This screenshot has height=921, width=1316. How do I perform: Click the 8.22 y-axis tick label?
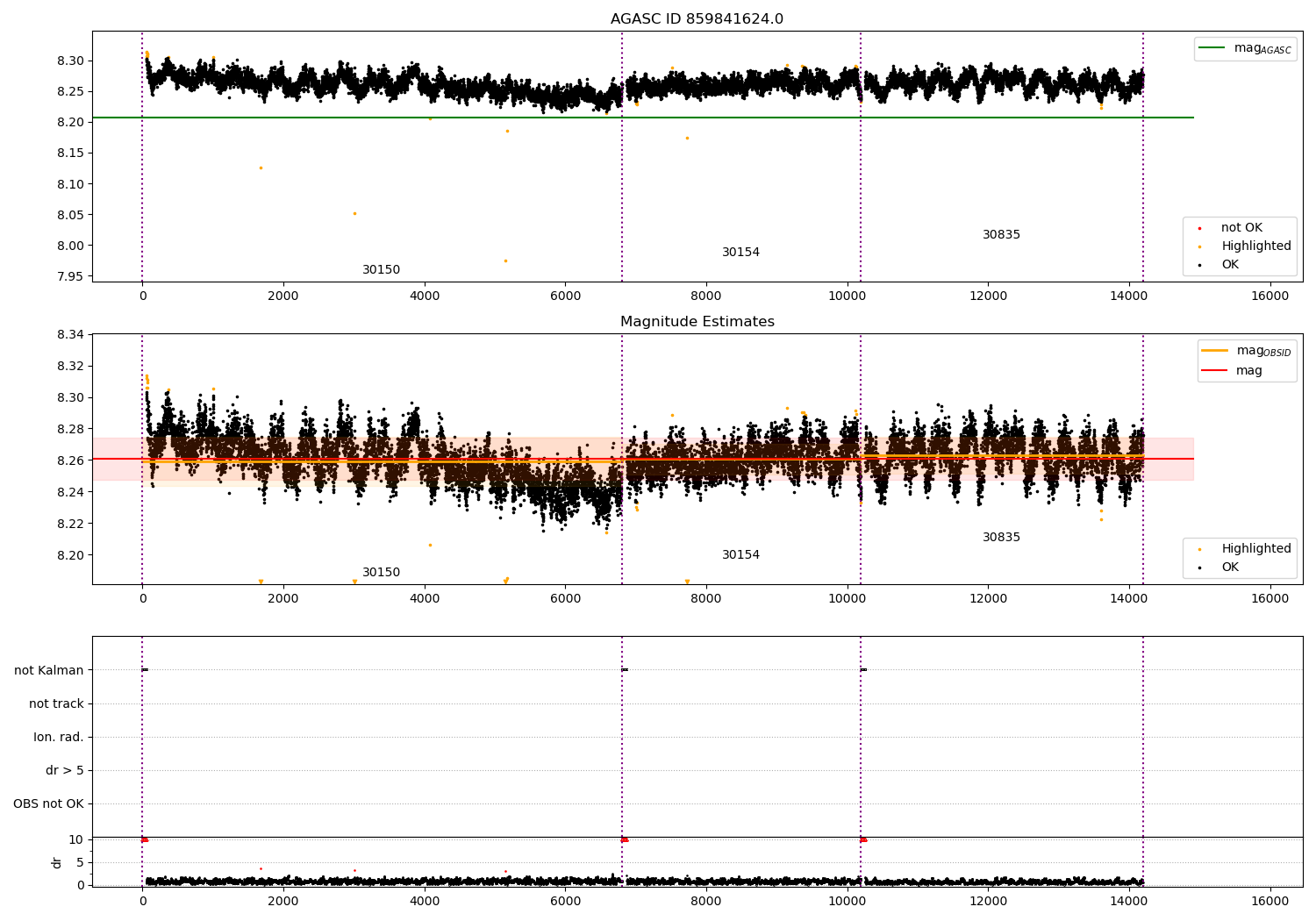pyautogui.click(x=70, y=525)
